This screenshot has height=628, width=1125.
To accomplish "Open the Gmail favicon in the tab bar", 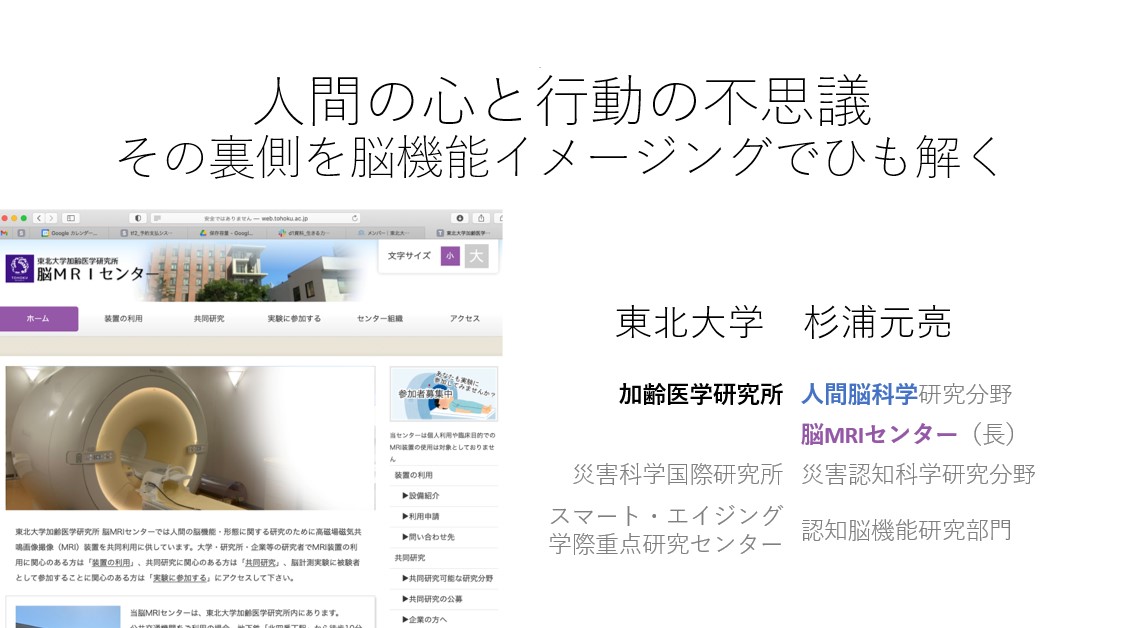I will (x=4, y=233).
